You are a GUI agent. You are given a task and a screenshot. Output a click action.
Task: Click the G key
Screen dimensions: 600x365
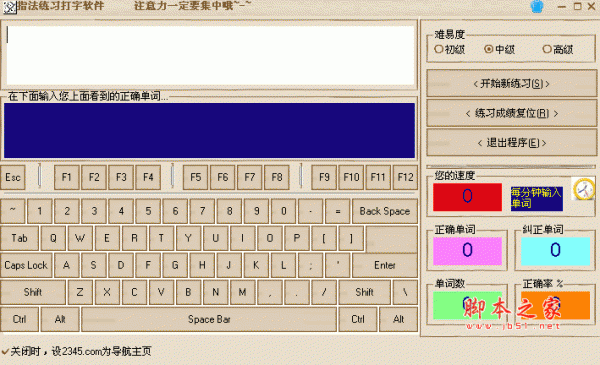[175, 265]
